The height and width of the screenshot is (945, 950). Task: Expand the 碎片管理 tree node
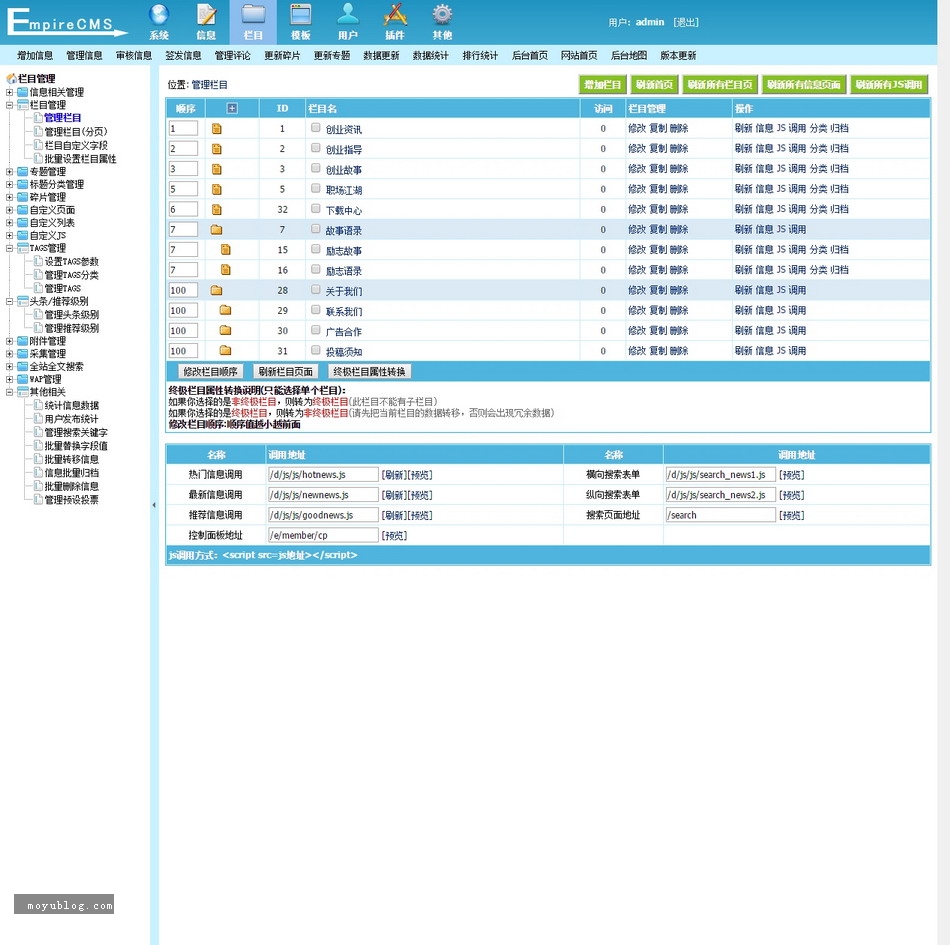tap(9, 197)
